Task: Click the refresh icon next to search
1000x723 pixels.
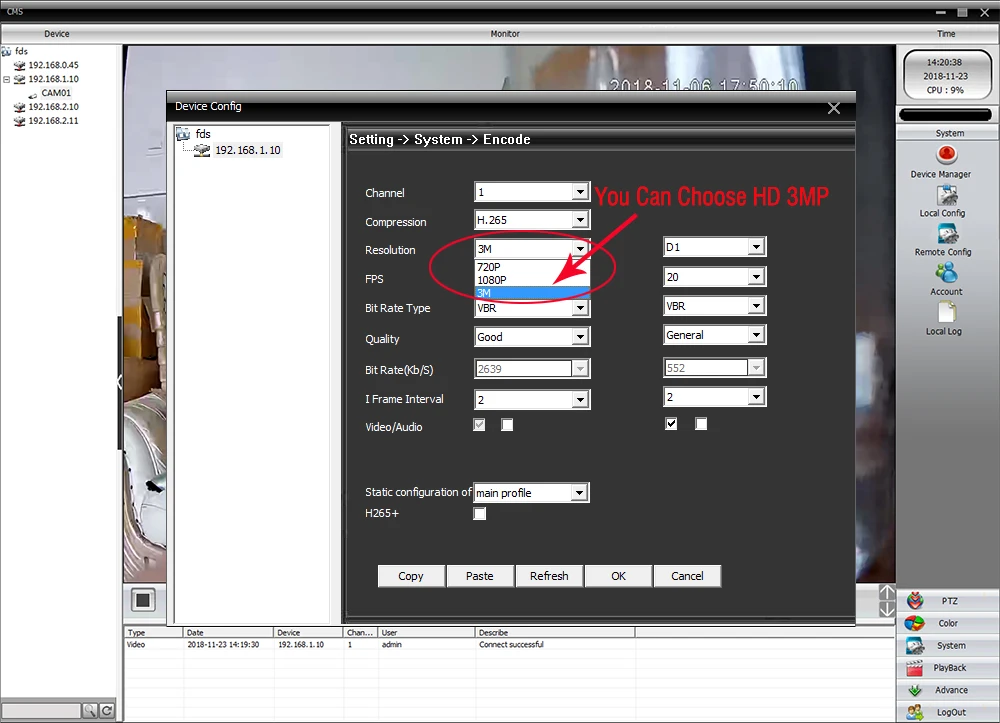Action: (107, 710)
